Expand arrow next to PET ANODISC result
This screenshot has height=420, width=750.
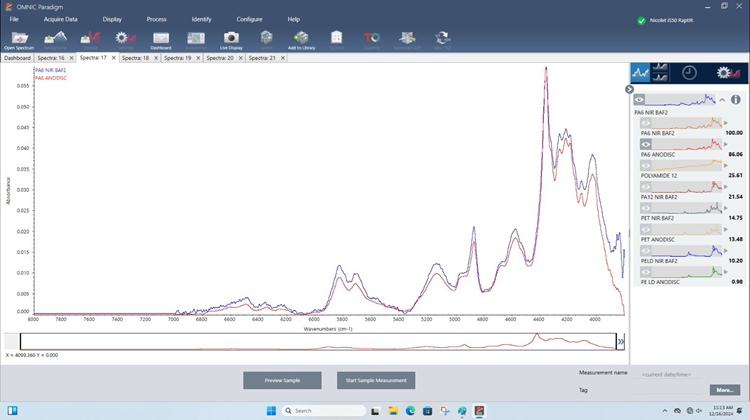(726, 229)
